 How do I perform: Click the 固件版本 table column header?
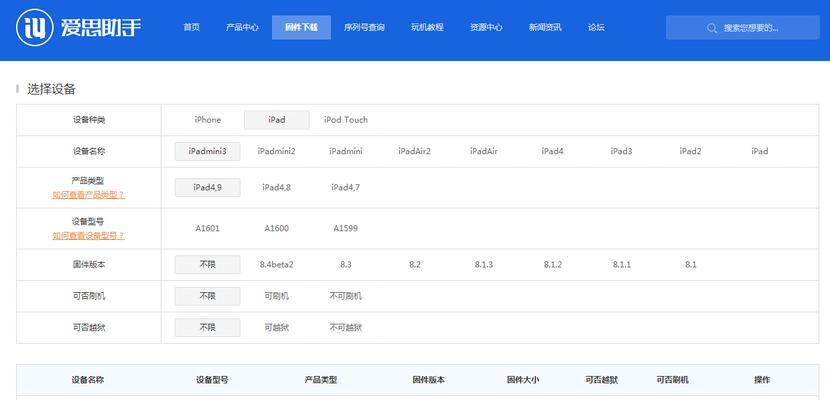[429, 380]
